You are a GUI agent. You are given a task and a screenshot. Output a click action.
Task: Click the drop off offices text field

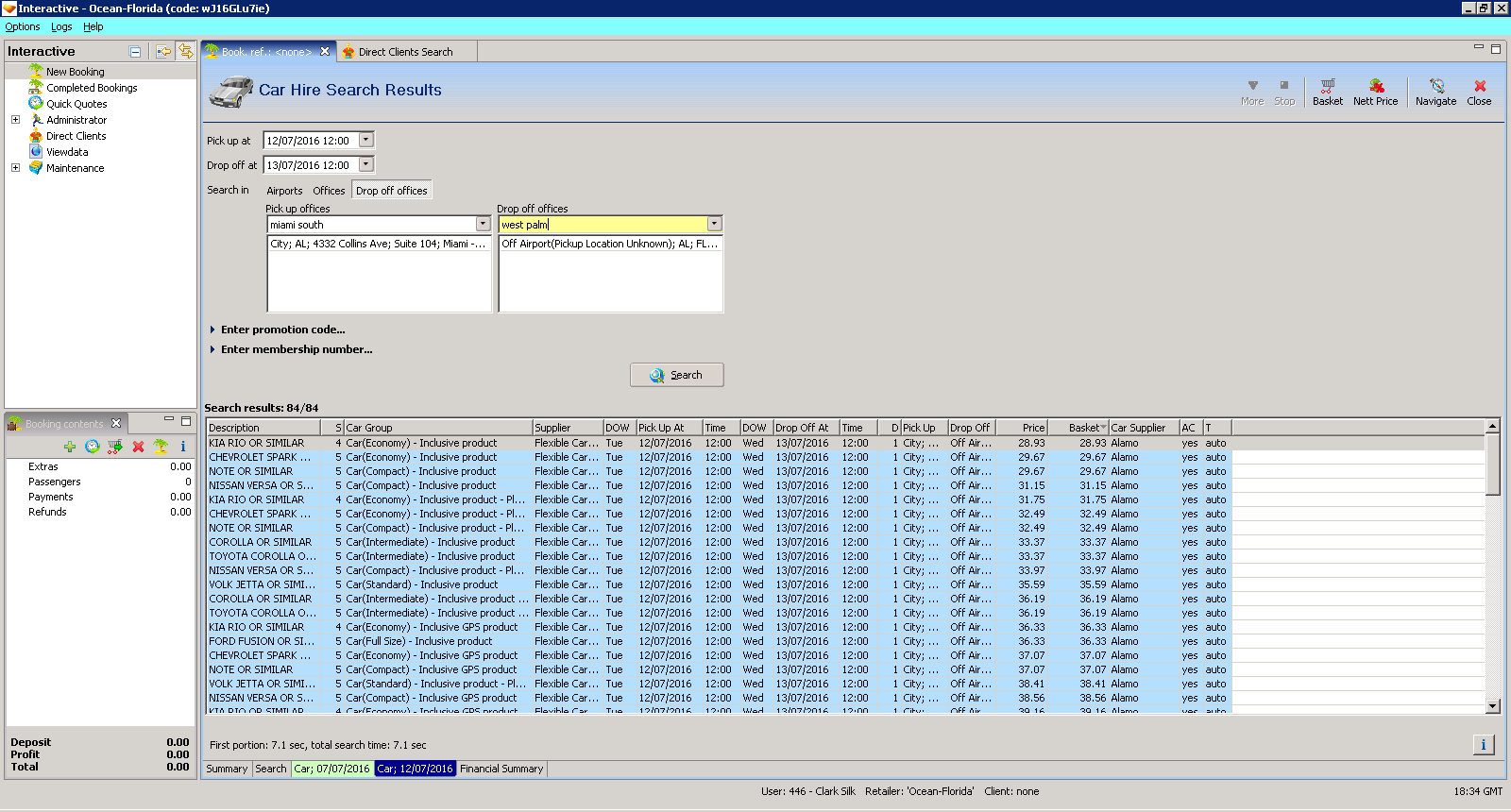tap(603, 225)
